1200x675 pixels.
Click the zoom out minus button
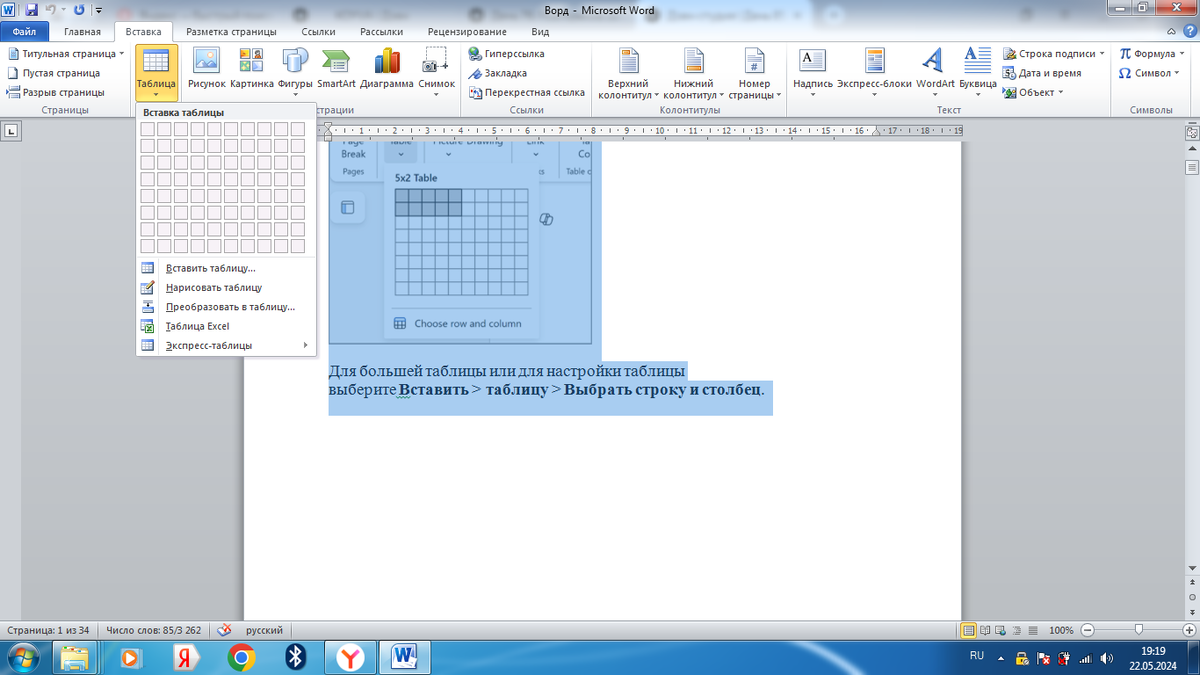1088,631
